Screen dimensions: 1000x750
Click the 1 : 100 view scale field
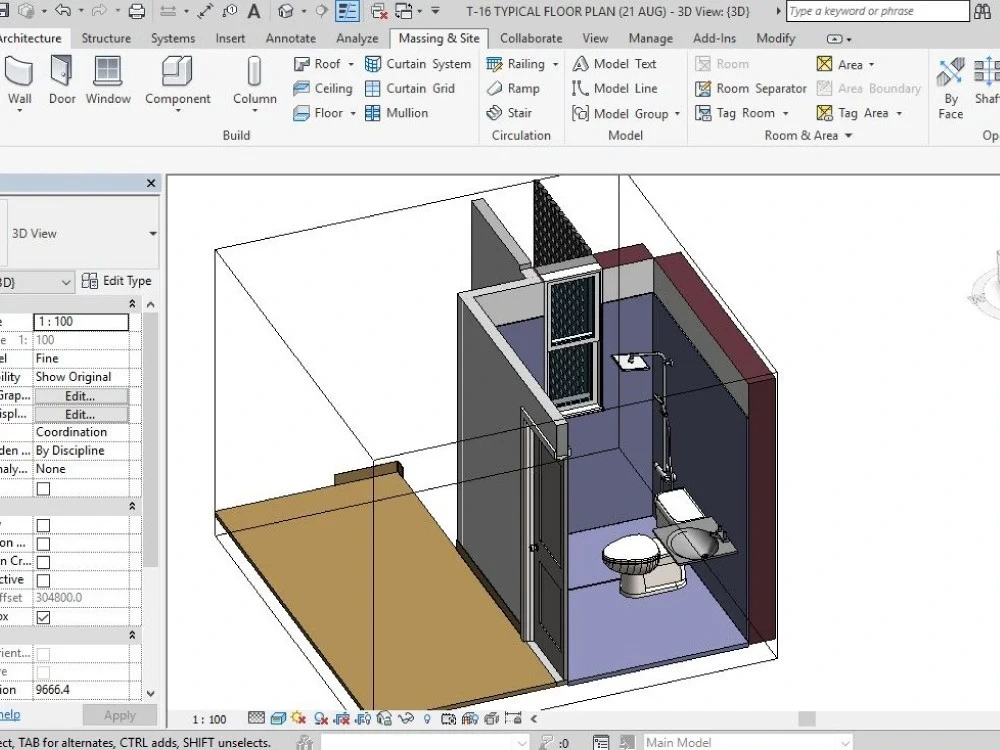tap(81, 321)
